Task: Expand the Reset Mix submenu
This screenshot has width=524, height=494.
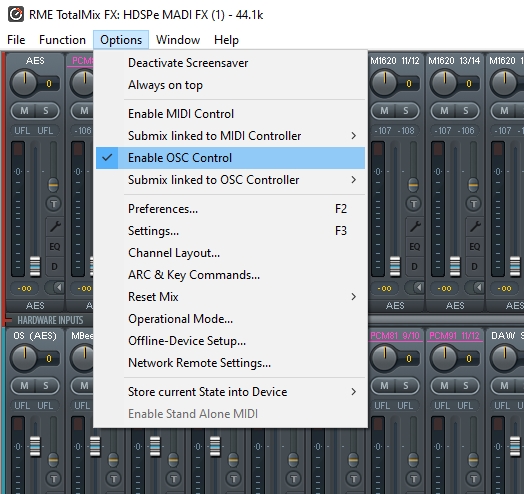Action: point(230,297)
